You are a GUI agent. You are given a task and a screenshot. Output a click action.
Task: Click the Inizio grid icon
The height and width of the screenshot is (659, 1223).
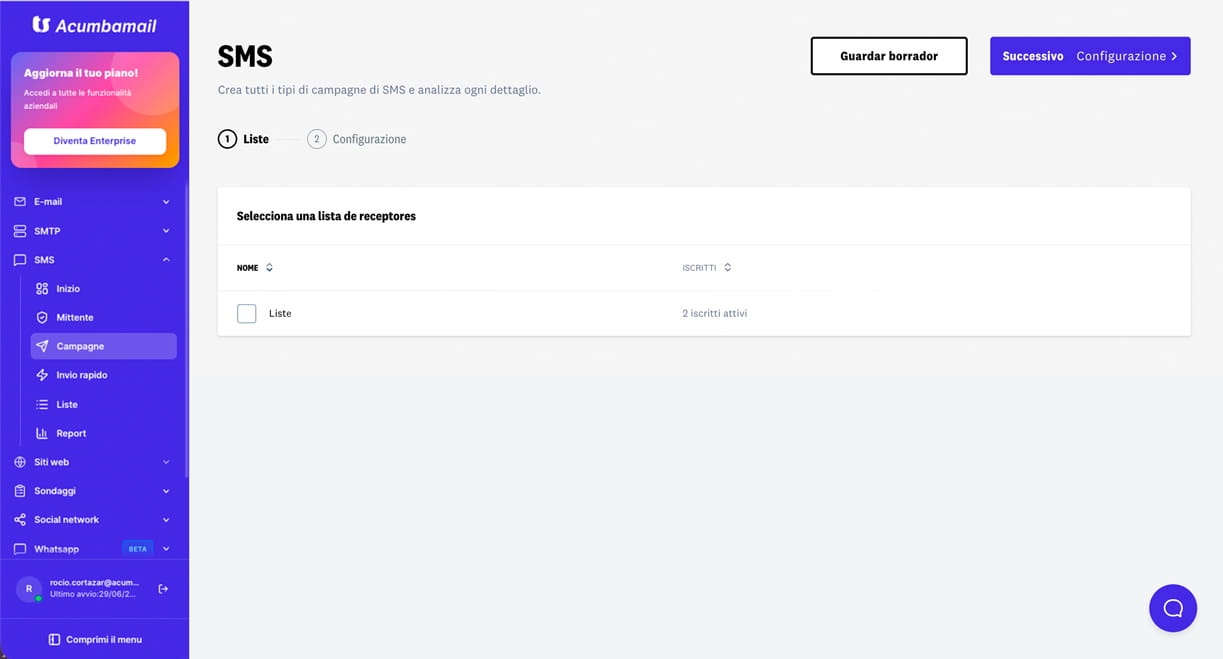(42, 289)
